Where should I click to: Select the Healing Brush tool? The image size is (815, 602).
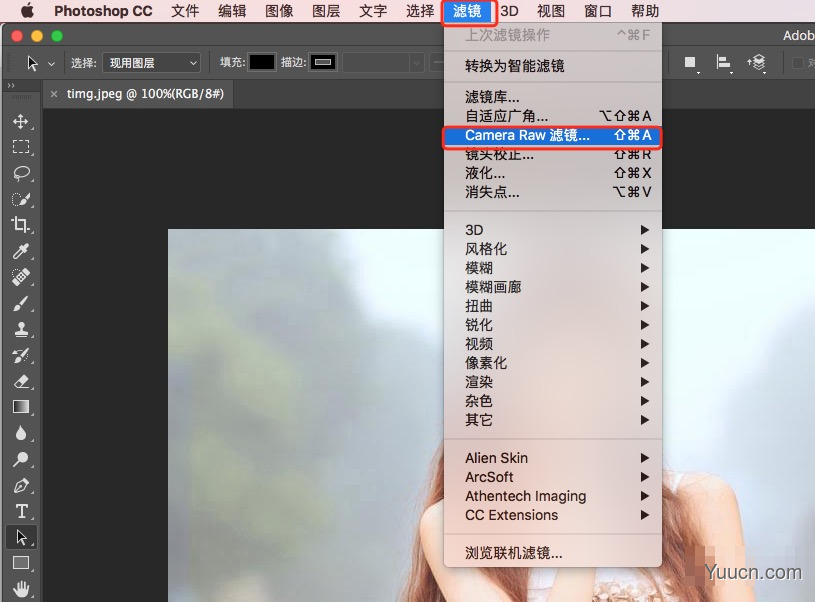click(x=21, y=277)
